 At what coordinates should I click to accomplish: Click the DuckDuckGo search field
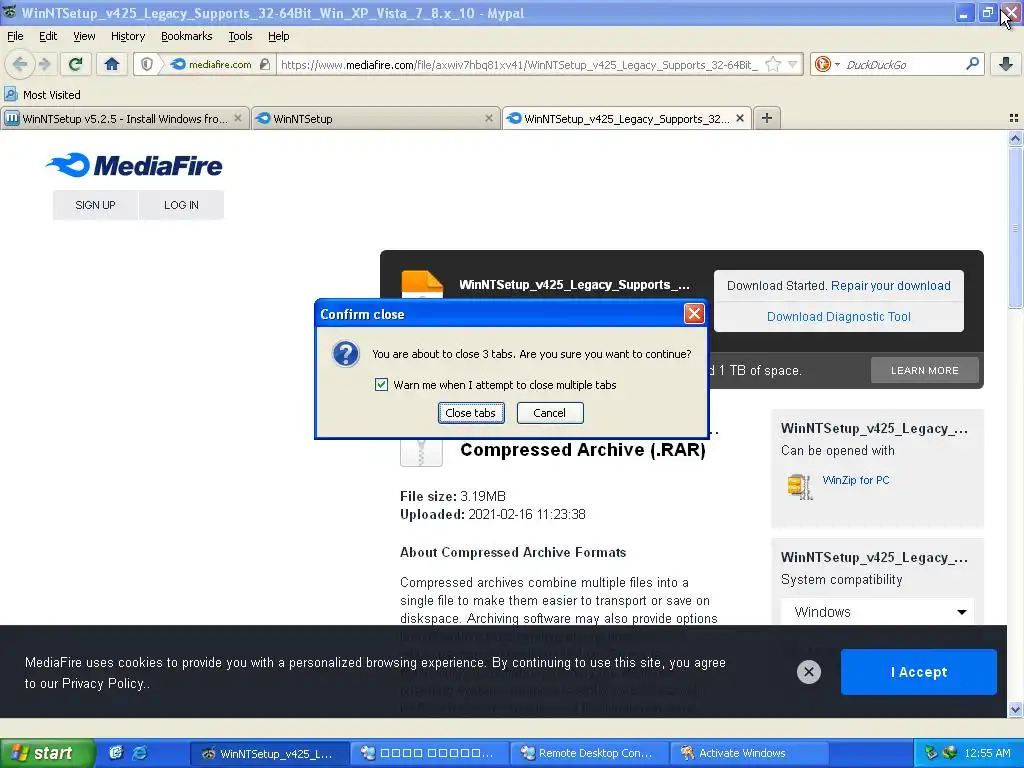[x=903, y=64]
